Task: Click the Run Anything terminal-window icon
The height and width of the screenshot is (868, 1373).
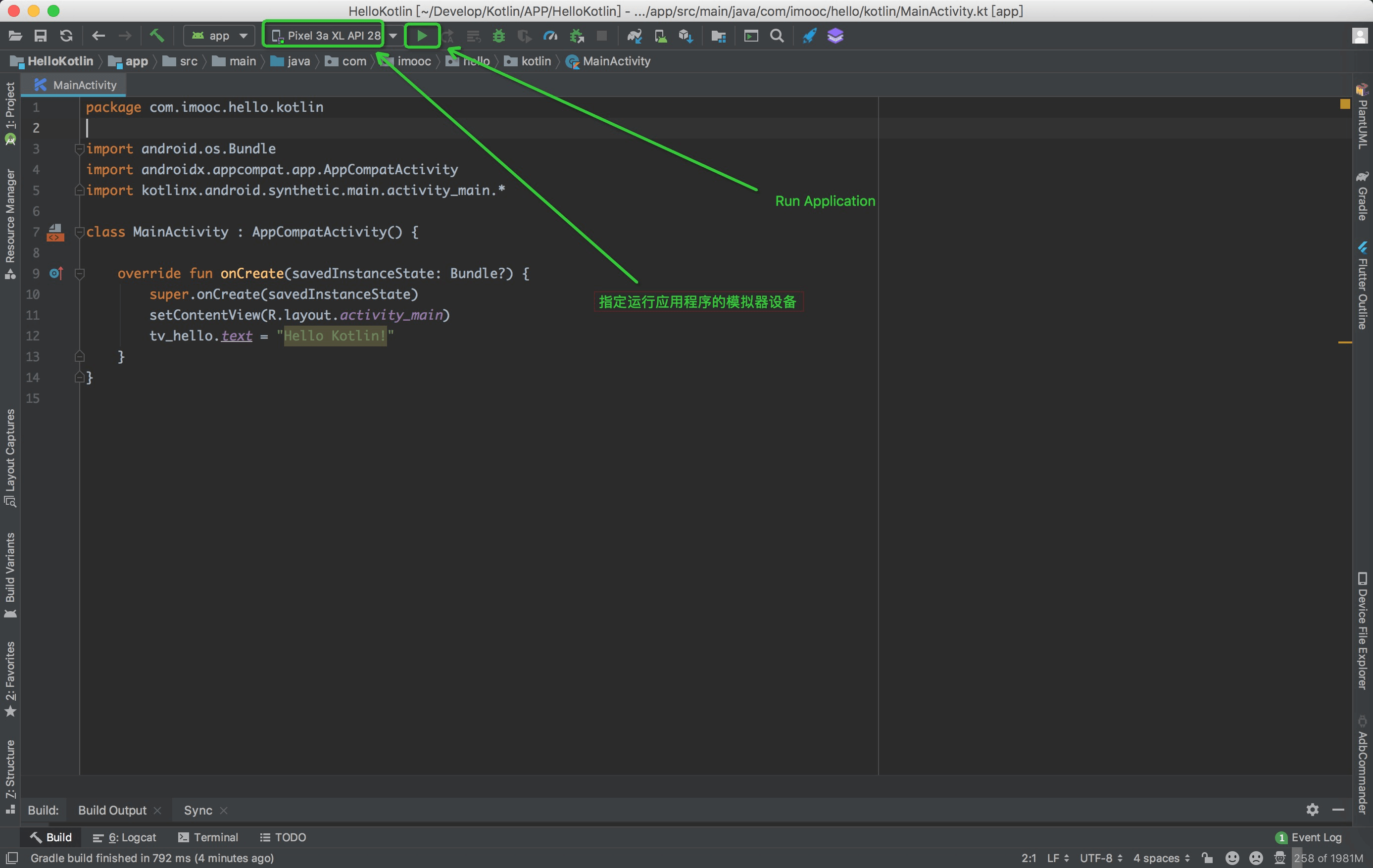Action: tap(751, 36)
